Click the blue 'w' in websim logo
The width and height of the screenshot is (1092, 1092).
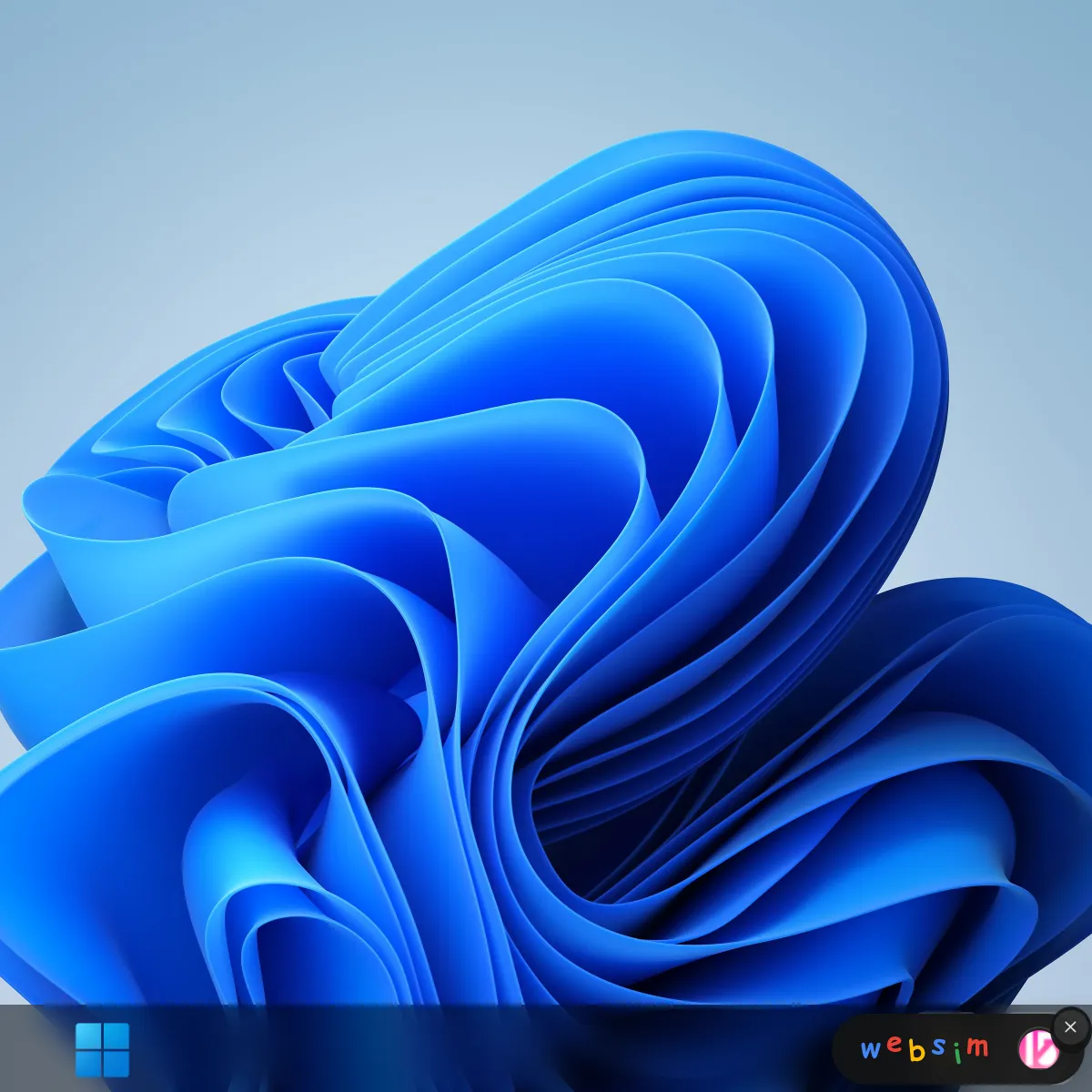(870, 1049)
